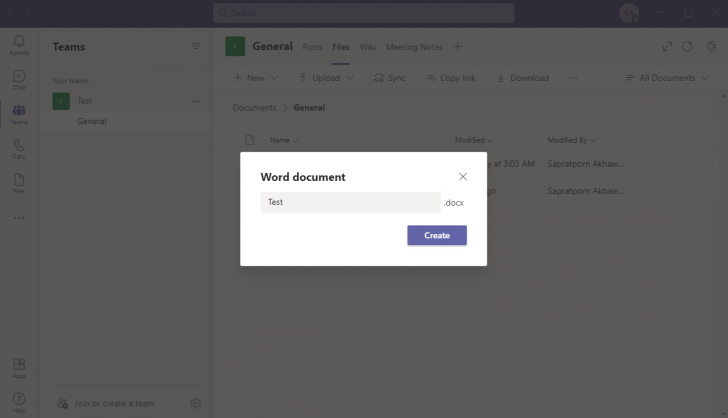Open the New dropdown
The height and width of the screenshot is (418, 728).
(x=255, y=78)
